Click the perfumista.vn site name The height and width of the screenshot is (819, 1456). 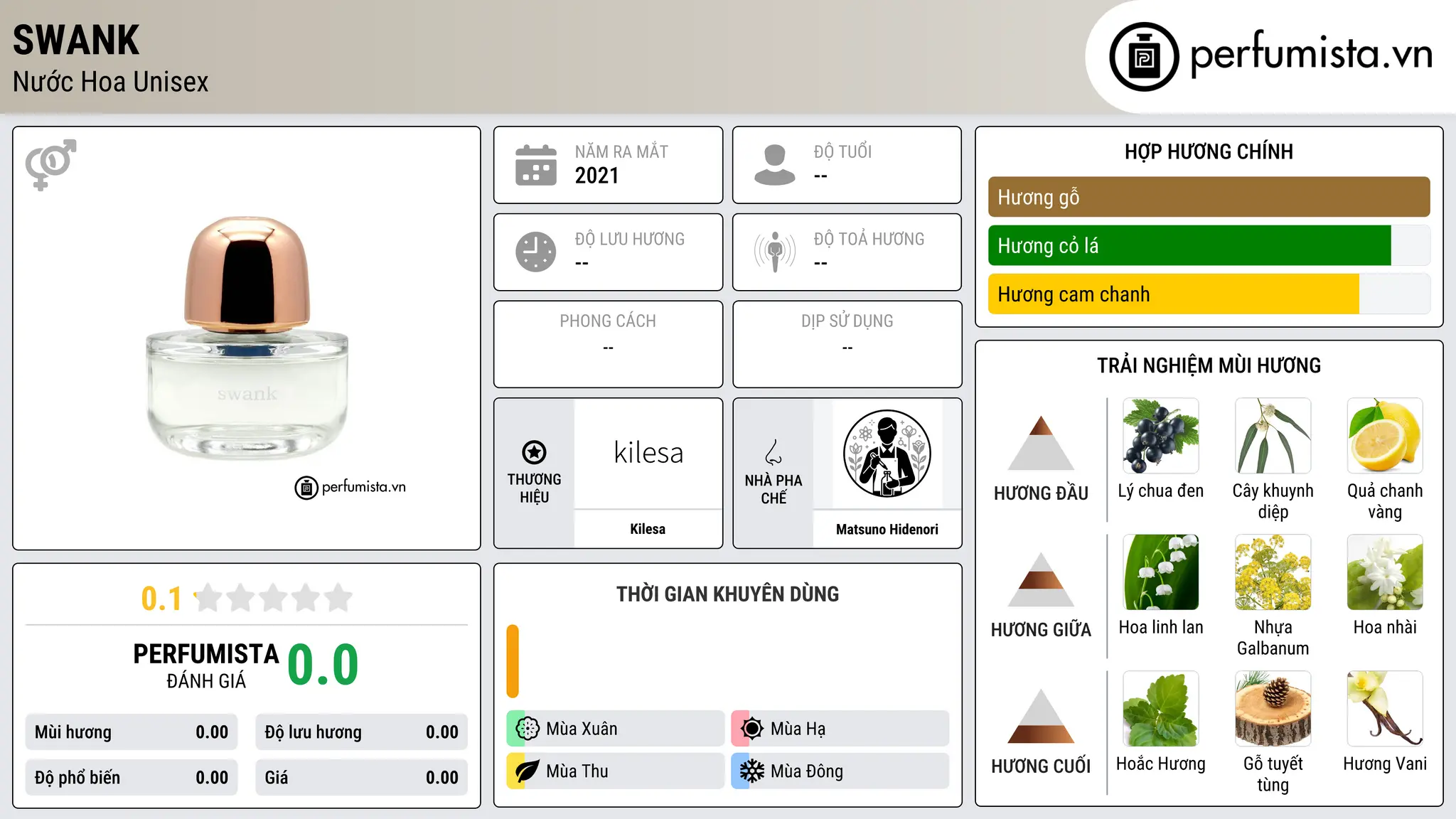coord(1312,54)
